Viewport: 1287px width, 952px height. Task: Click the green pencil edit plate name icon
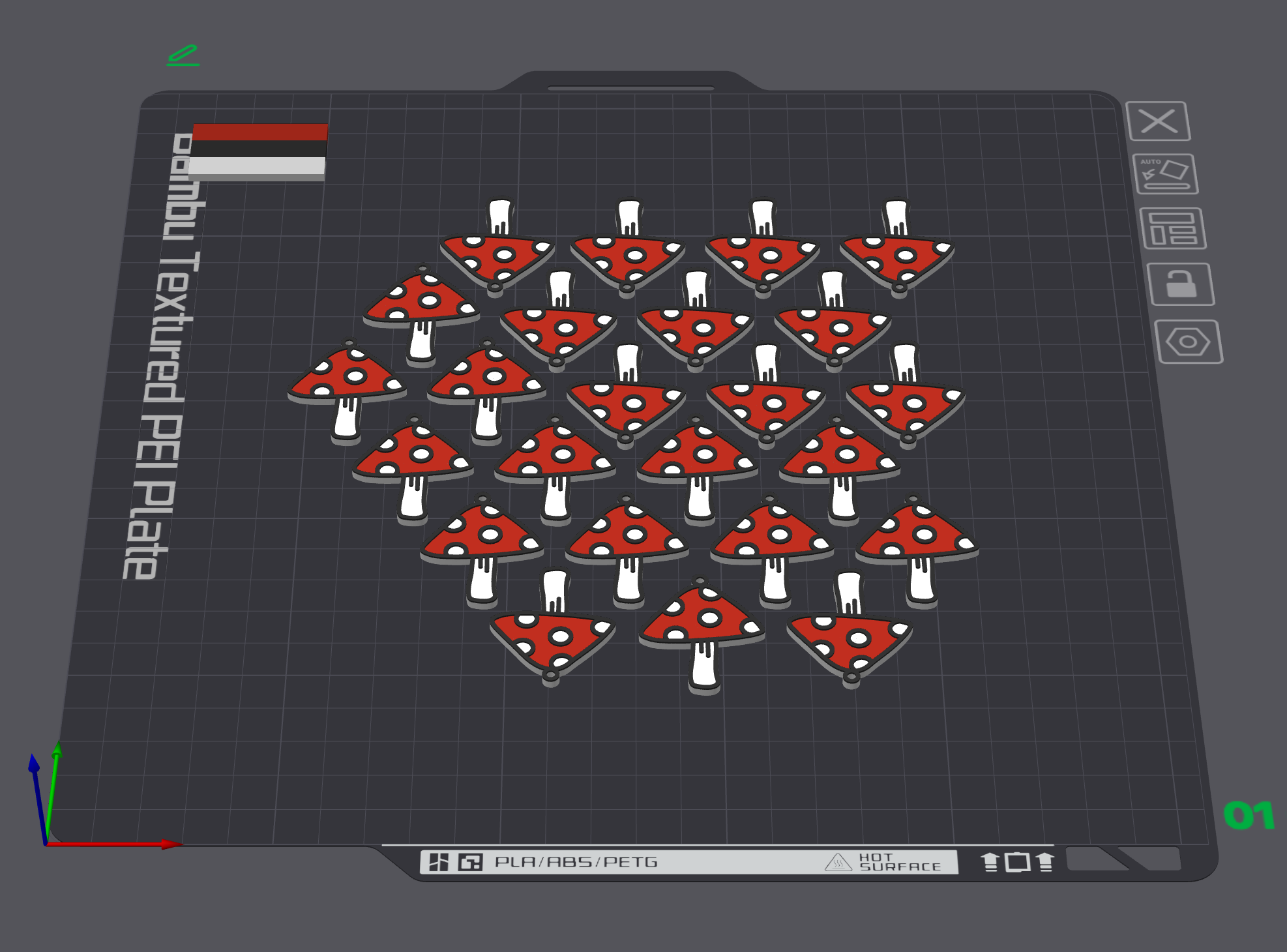point(183,55)
